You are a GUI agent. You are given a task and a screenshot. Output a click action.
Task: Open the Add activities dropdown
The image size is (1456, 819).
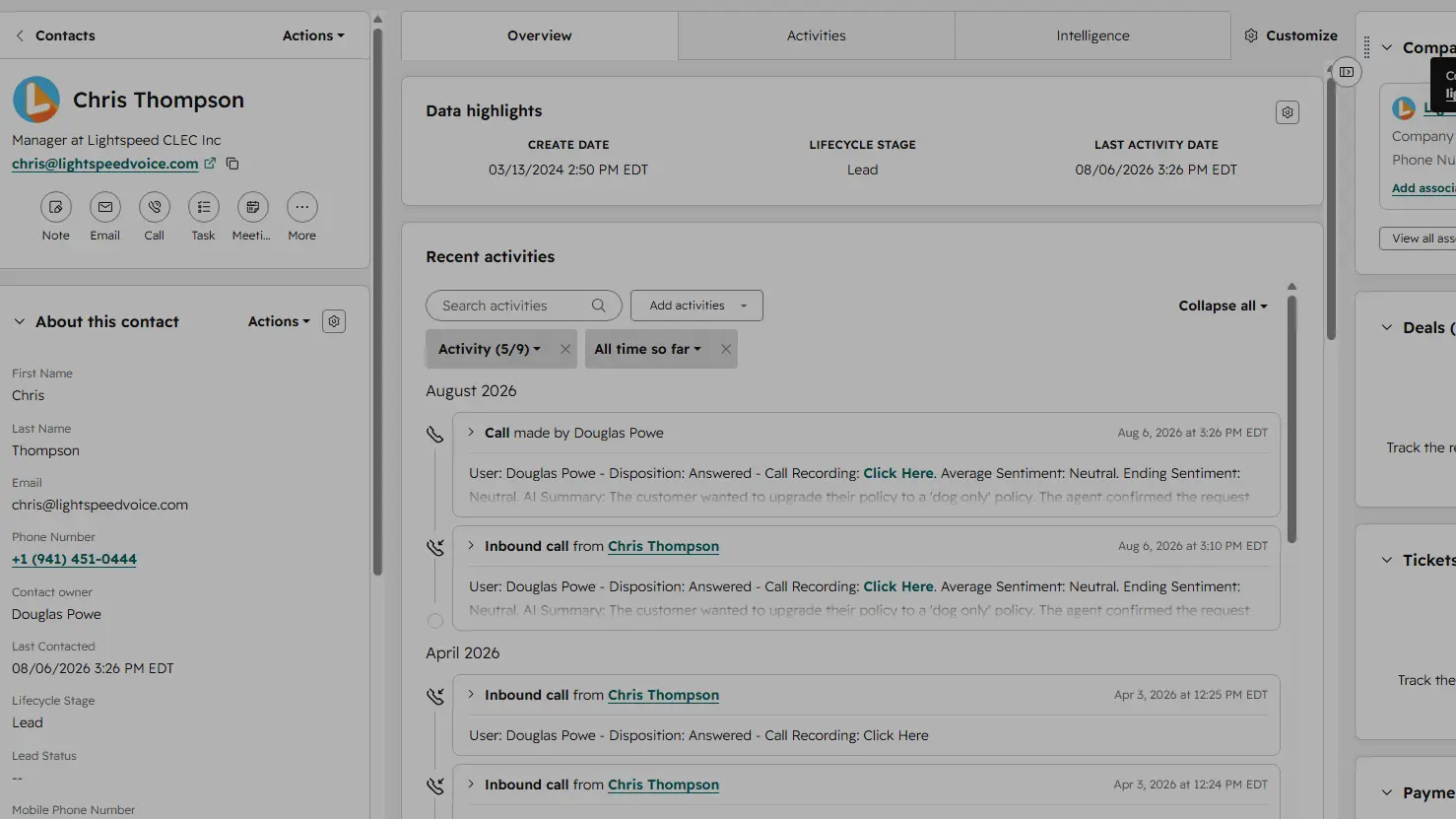point(696,306)
